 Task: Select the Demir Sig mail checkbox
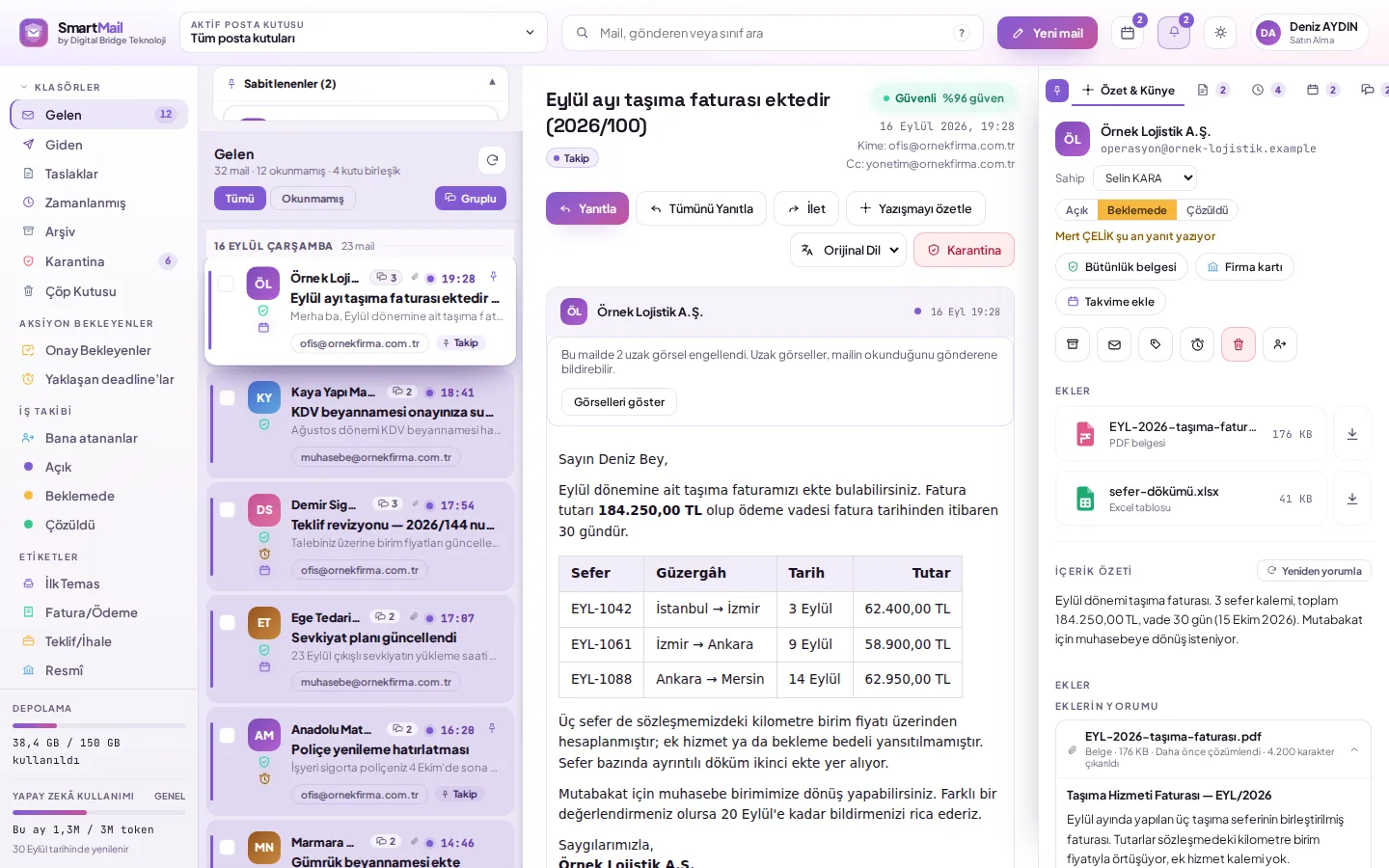point(228,510)
